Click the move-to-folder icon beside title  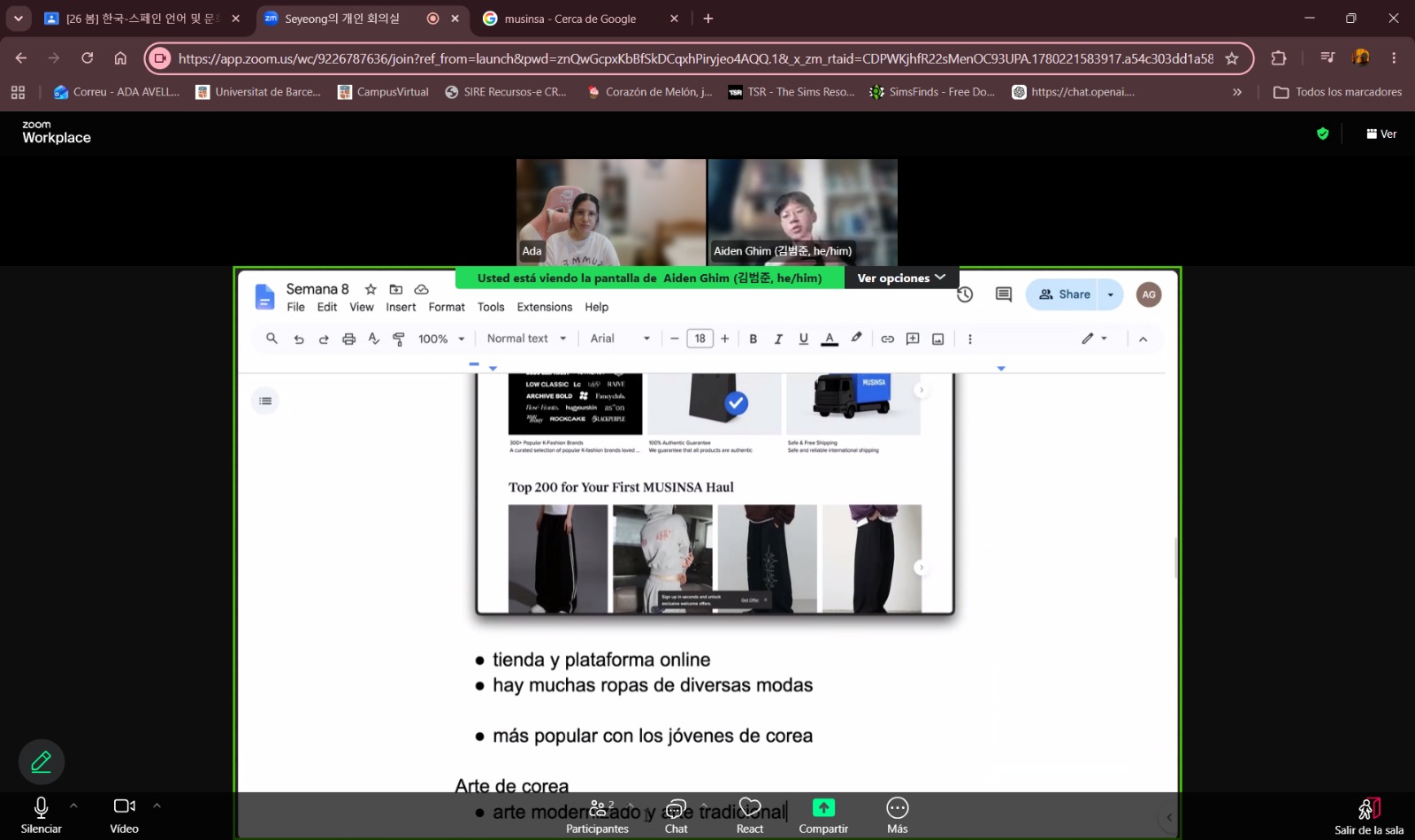click(x=396, y=289)
